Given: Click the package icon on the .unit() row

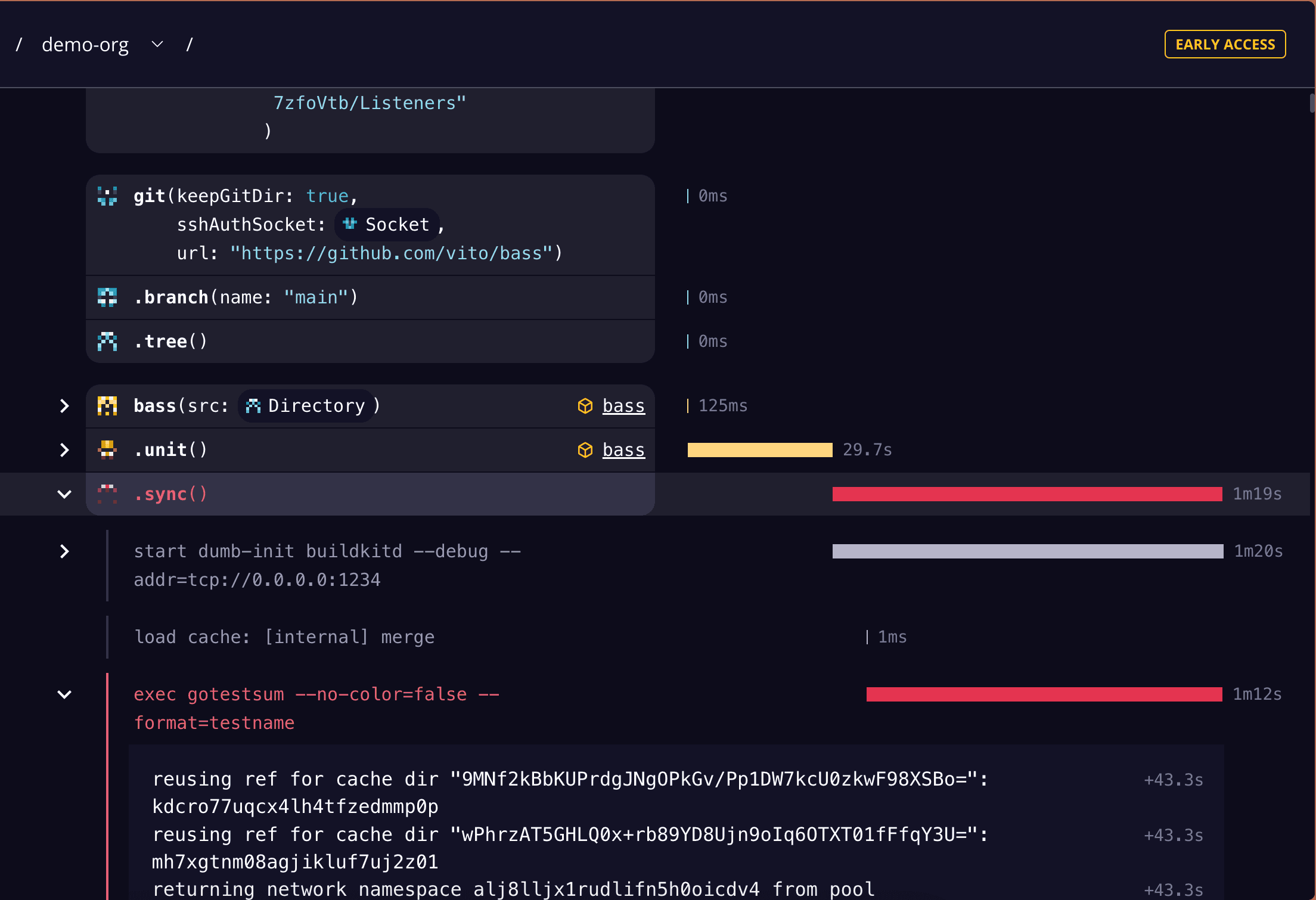Looking at the screenshot, I should click(585, 449).
